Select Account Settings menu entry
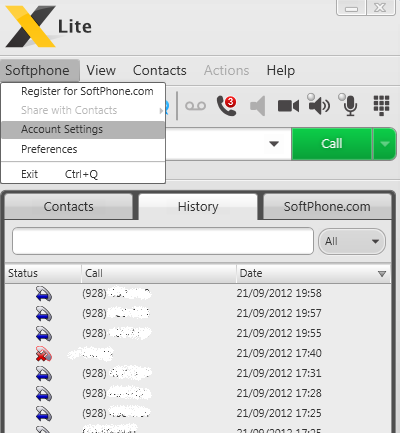The image size is (400, 433). [x=83, y=129]
